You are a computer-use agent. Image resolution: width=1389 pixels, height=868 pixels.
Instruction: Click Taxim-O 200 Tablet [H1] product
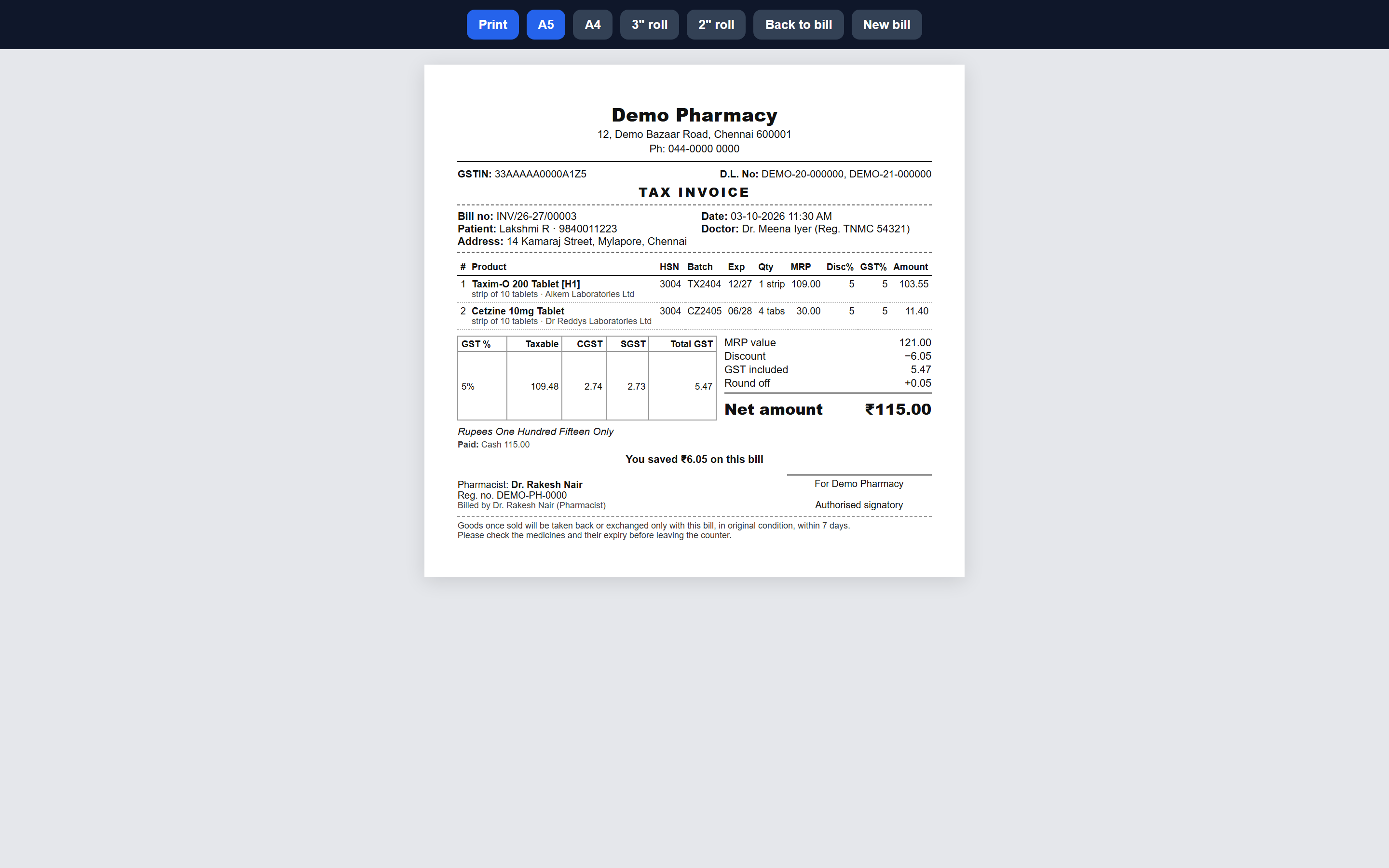coord(526,284)
